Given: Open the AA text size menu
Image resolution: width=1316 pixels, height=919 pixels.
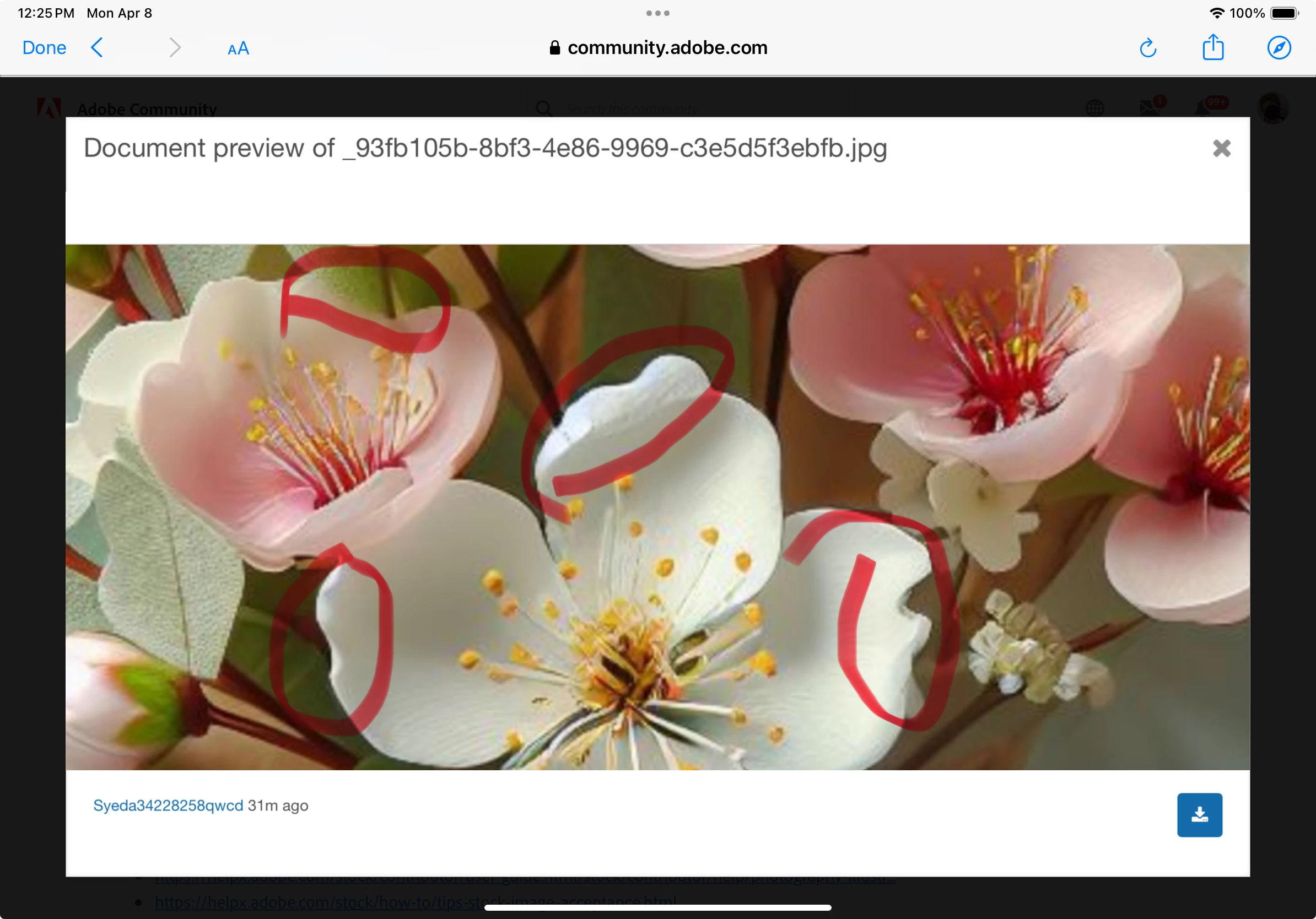Looking at the screenshot, I should coord(238,48).
